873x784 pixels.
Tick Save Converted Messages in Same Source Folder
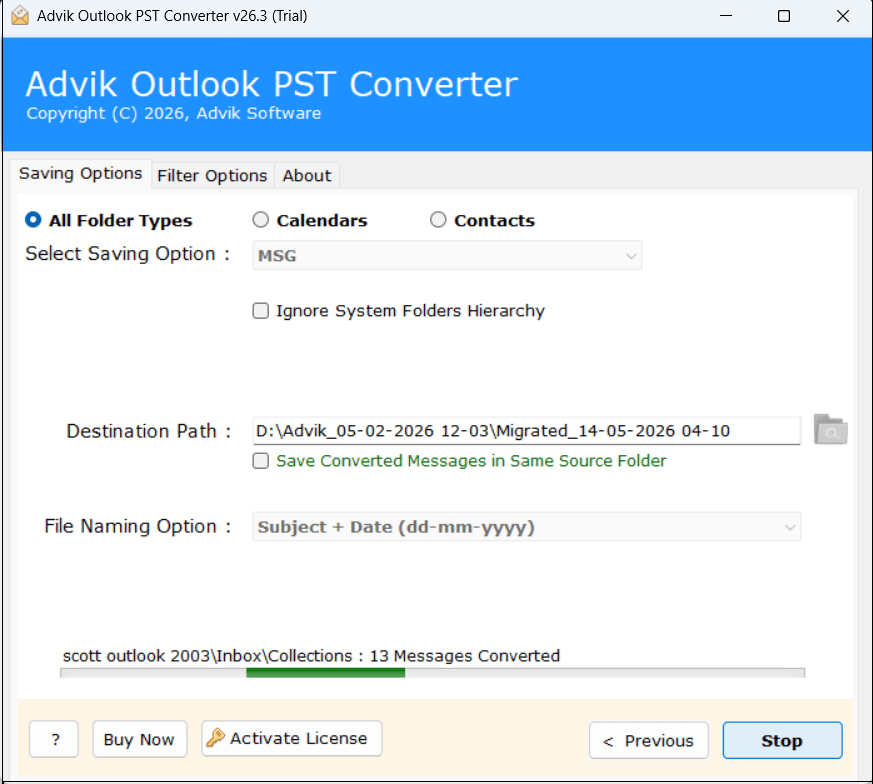click(261, 461)
